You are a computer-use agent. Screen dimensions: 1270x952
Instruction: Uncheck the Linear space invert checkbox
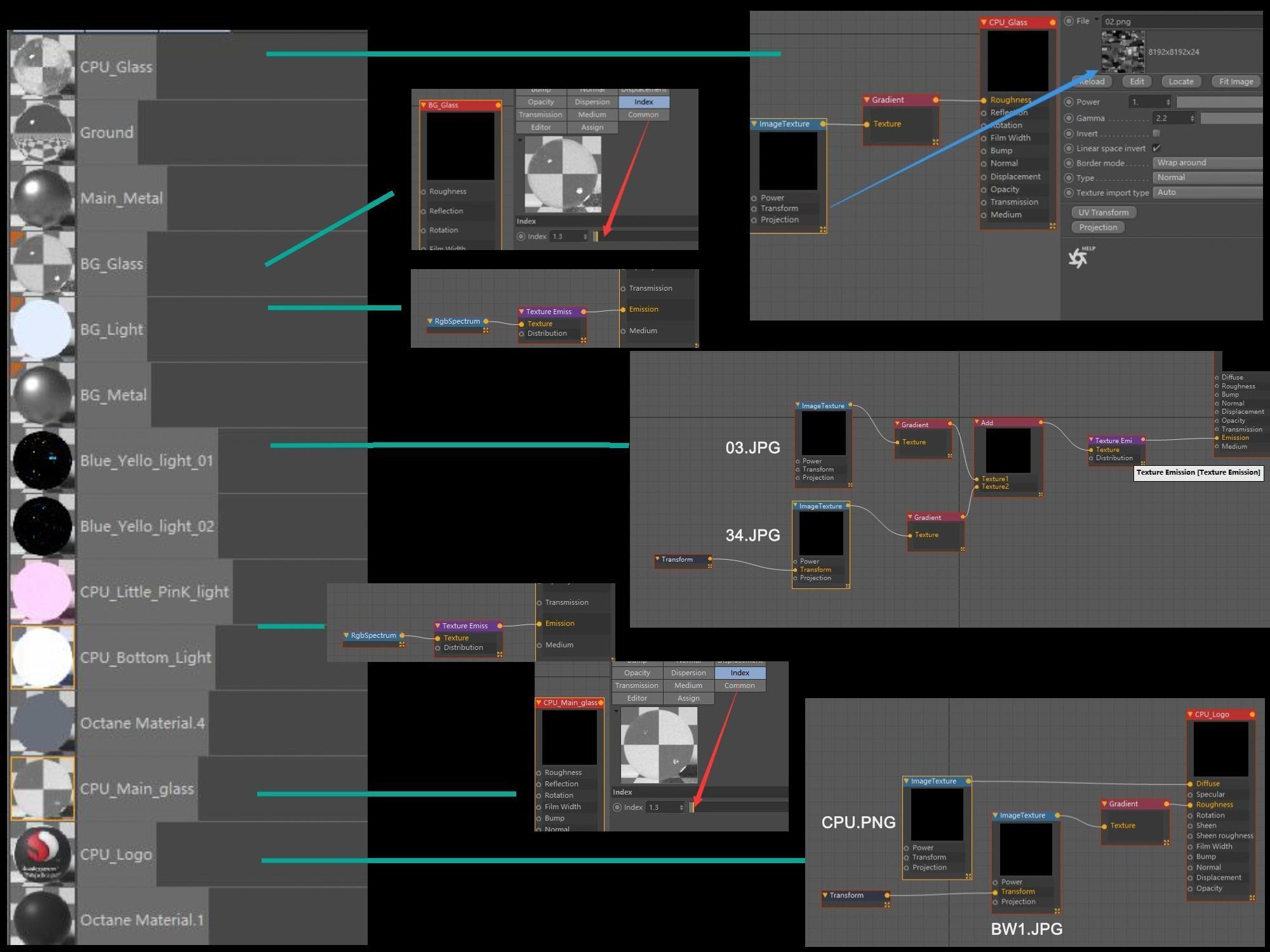[1156, 148]
